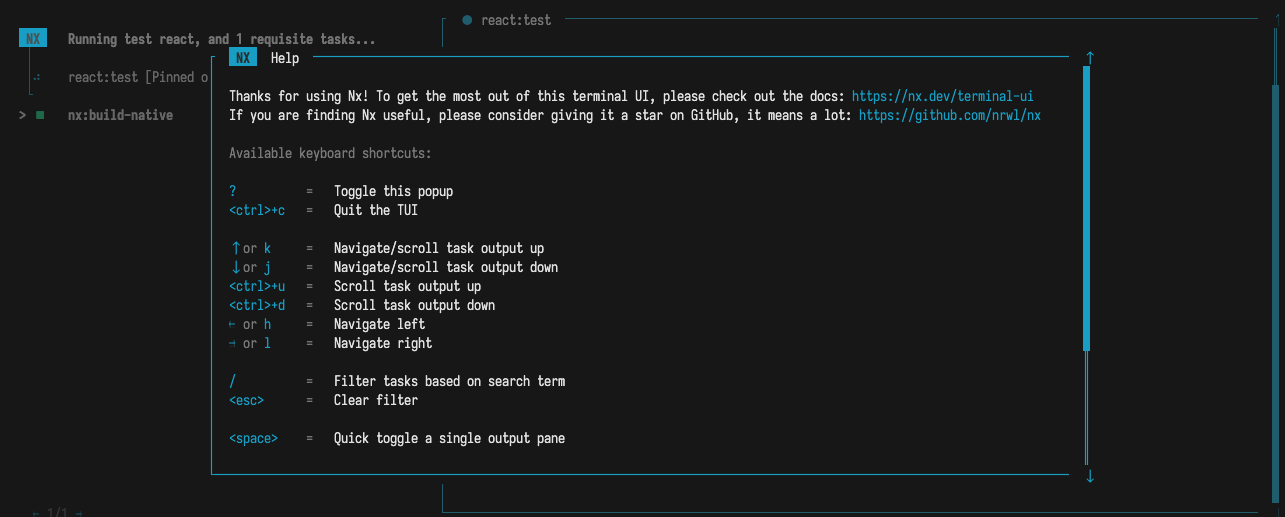
Task: Click the react:test output pane title
Action: click(x=516, y=20)
